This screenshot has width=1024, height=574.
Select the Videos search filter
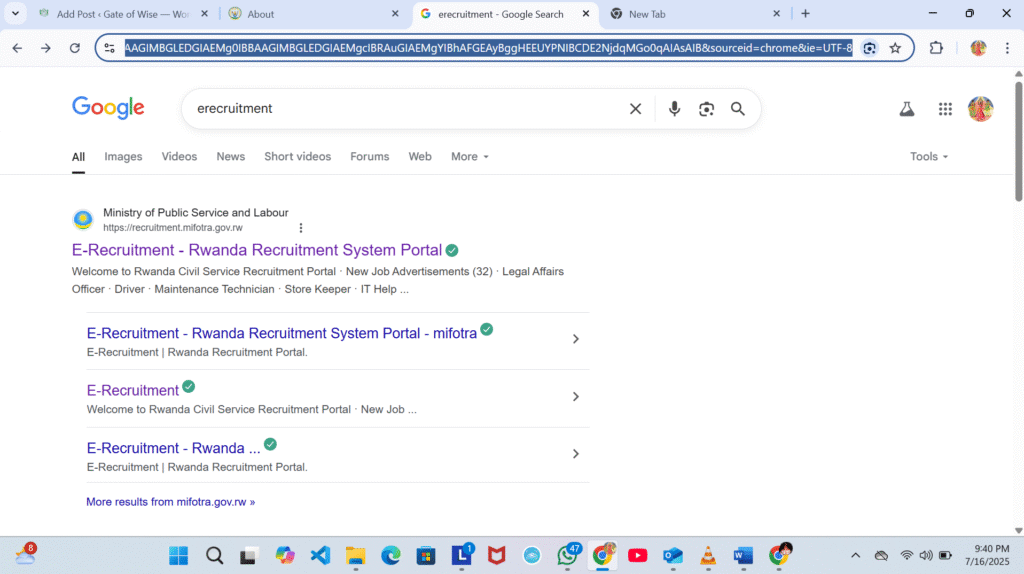(x=179, y=157)
